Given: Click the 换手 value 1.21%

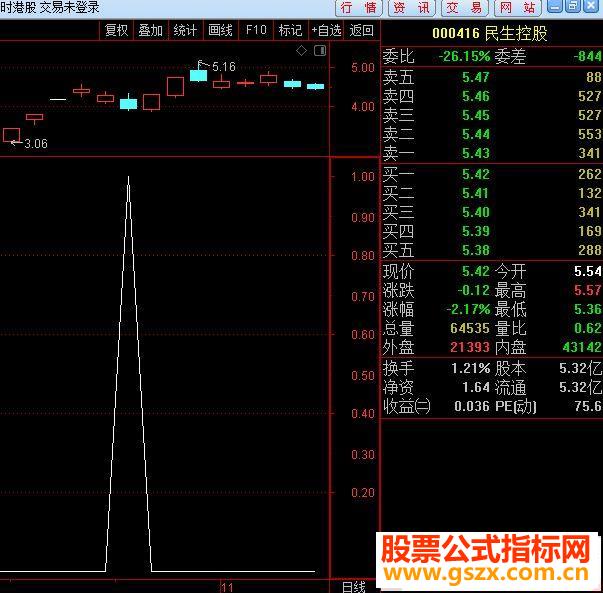Looking at the screenshot, I should point(471,368).
